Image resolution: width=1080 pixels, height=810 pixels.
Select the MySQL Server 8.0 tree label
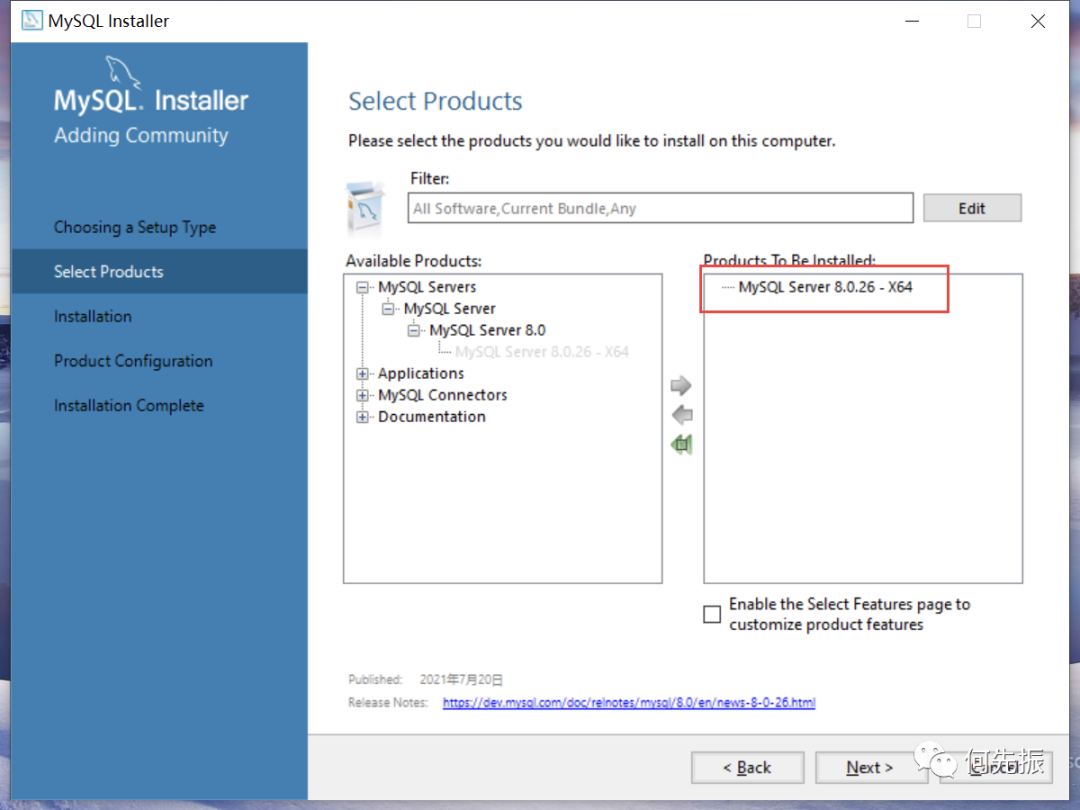point(488,331)
